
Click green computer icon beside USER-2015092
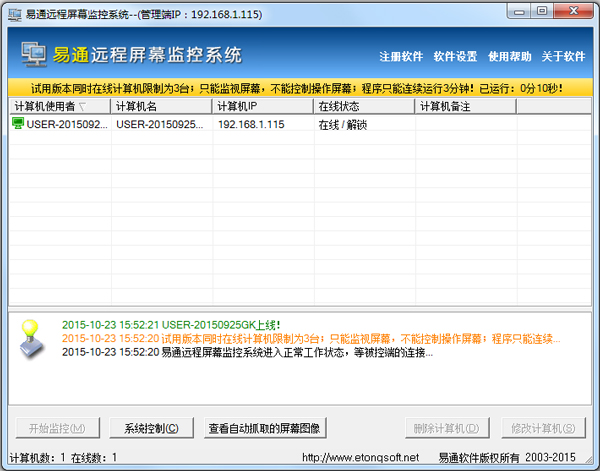pos(18,124)
